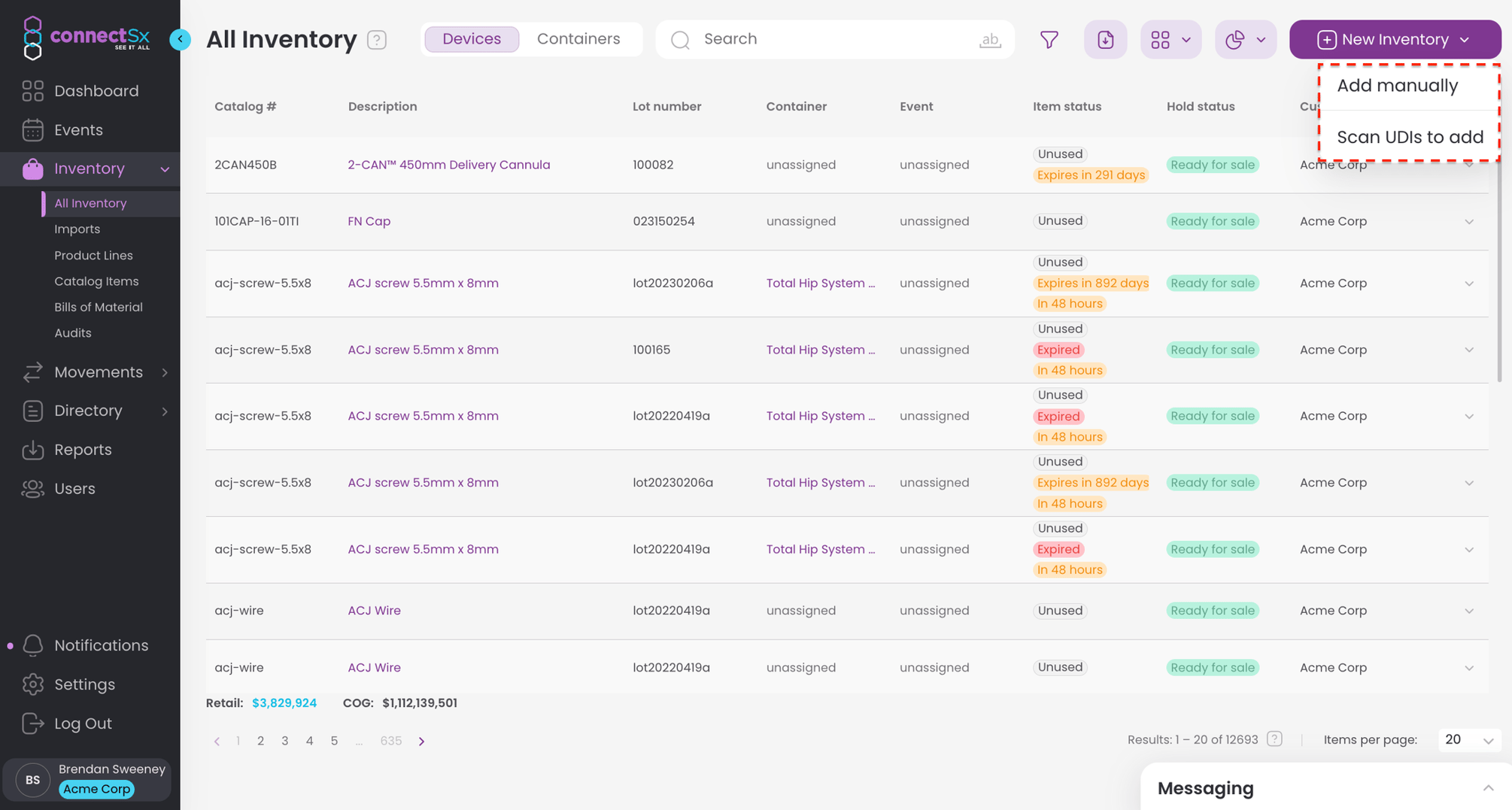Open the Reports section
Viewport: 1512px width, 810px height.
[82, 449]
